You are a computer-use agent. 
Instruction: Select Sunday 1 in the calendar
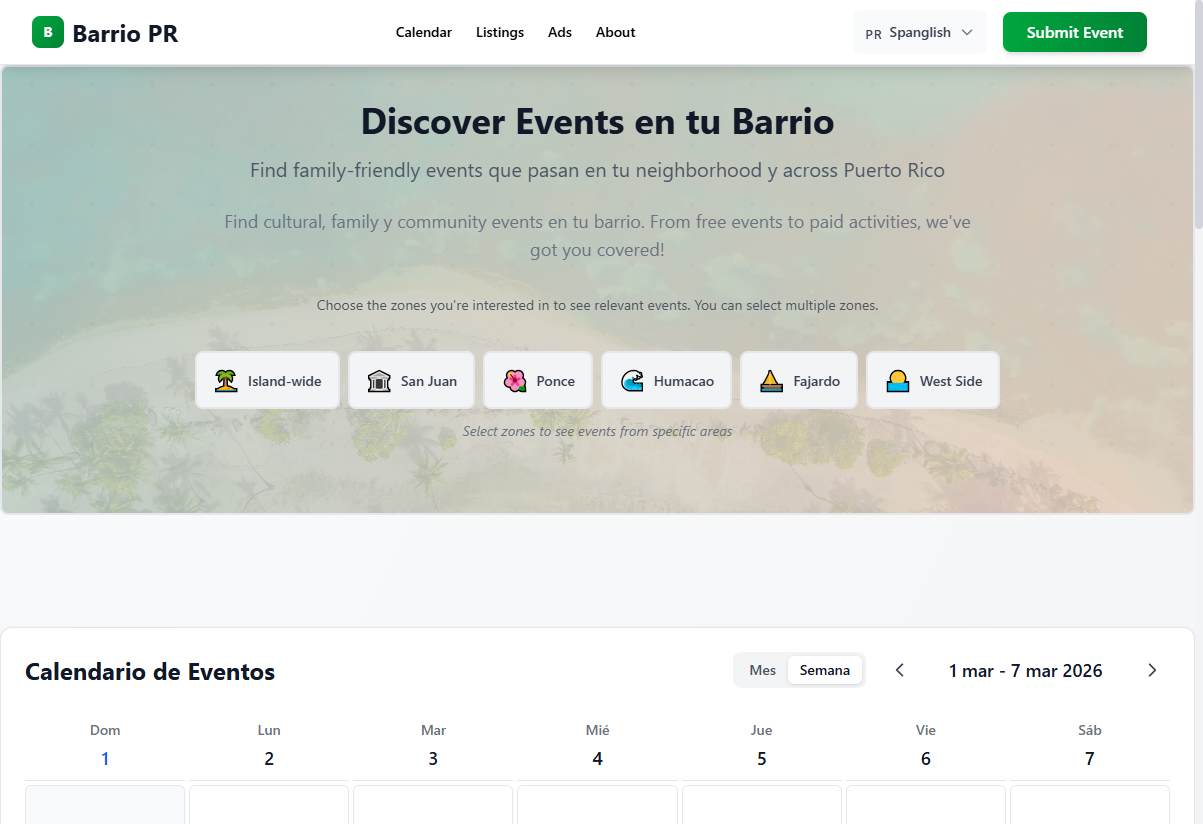coord(105,759)
